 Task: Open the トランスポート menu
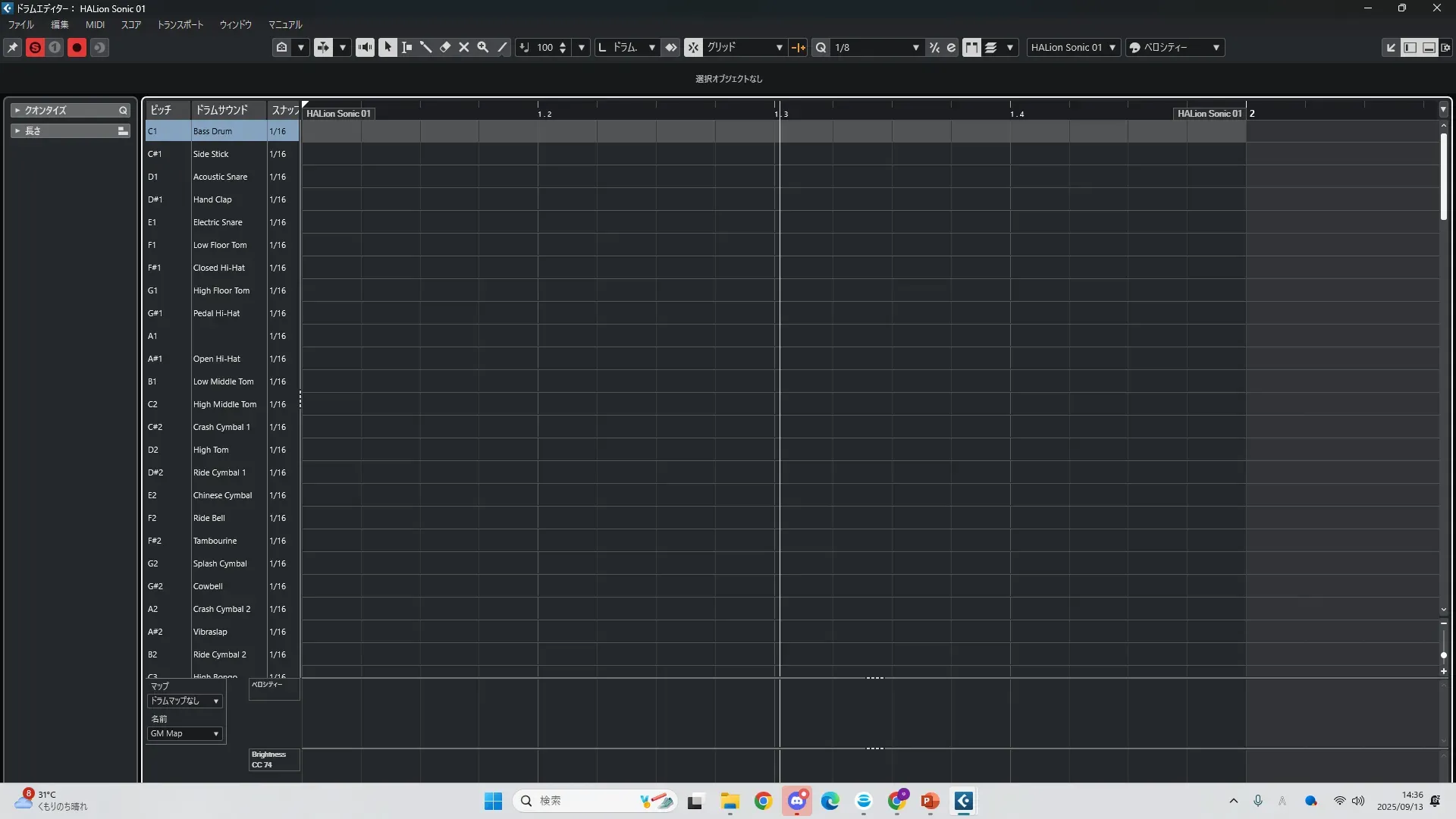coord(180,24)
